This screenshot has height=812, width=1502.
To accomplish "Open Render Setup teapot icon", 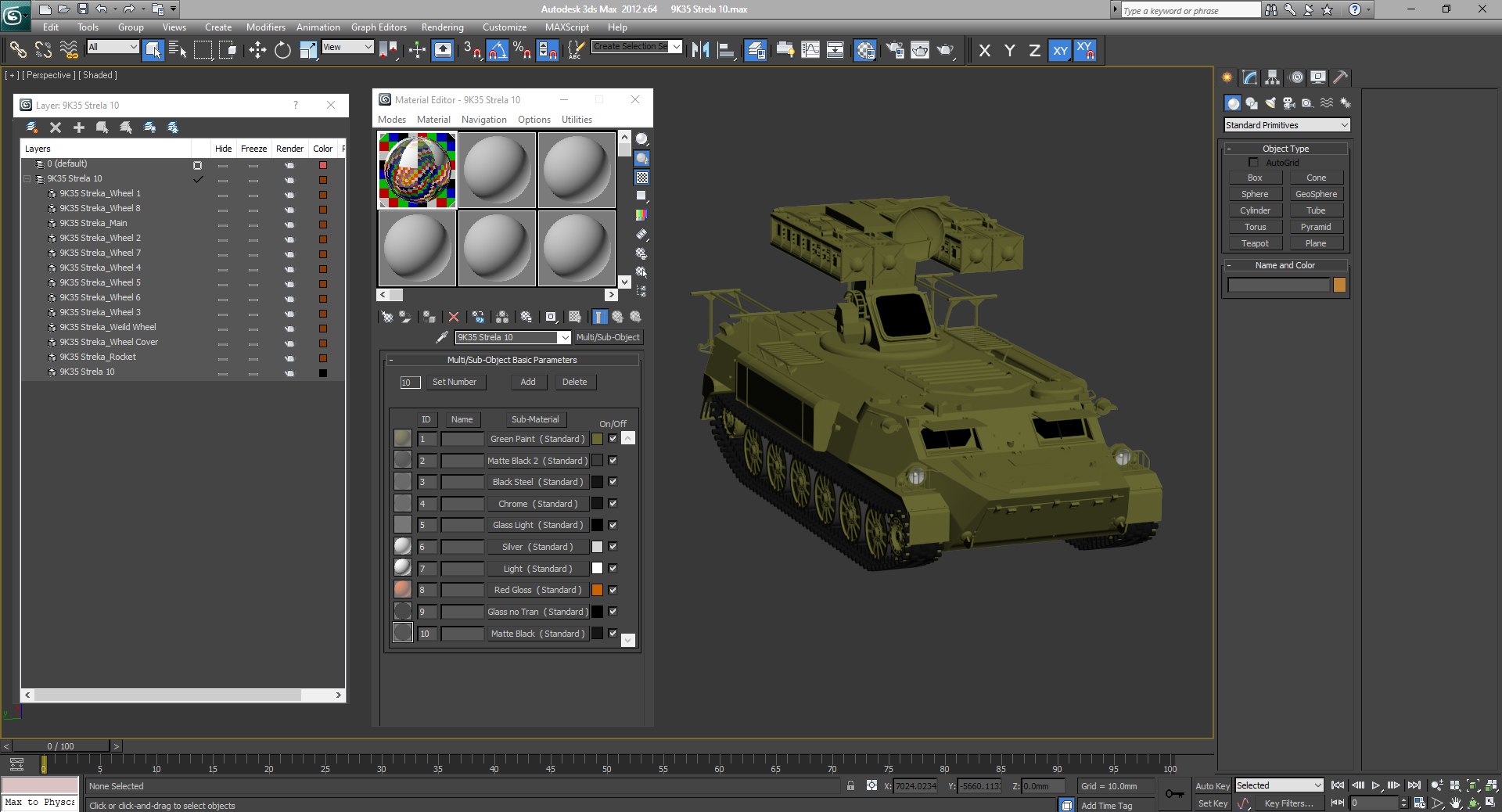I will pyautogui.click(x=894, y=50).
